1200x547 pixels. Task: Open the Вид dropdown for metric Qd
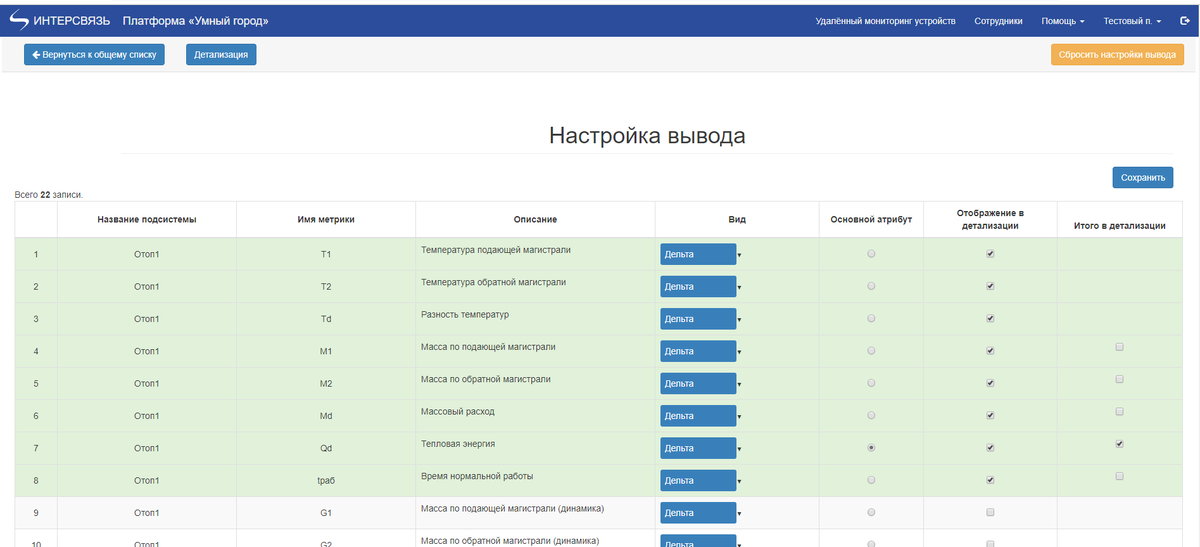pos(700,449)
